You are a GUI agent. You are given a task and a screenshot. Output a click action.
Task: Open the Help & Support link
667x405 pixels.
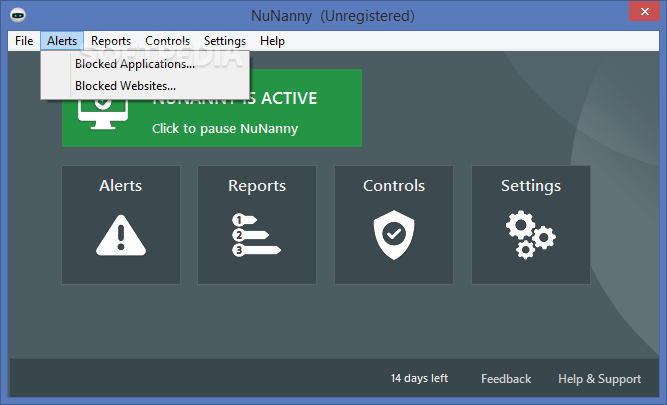pyautogui.click(x=599, y=379)
